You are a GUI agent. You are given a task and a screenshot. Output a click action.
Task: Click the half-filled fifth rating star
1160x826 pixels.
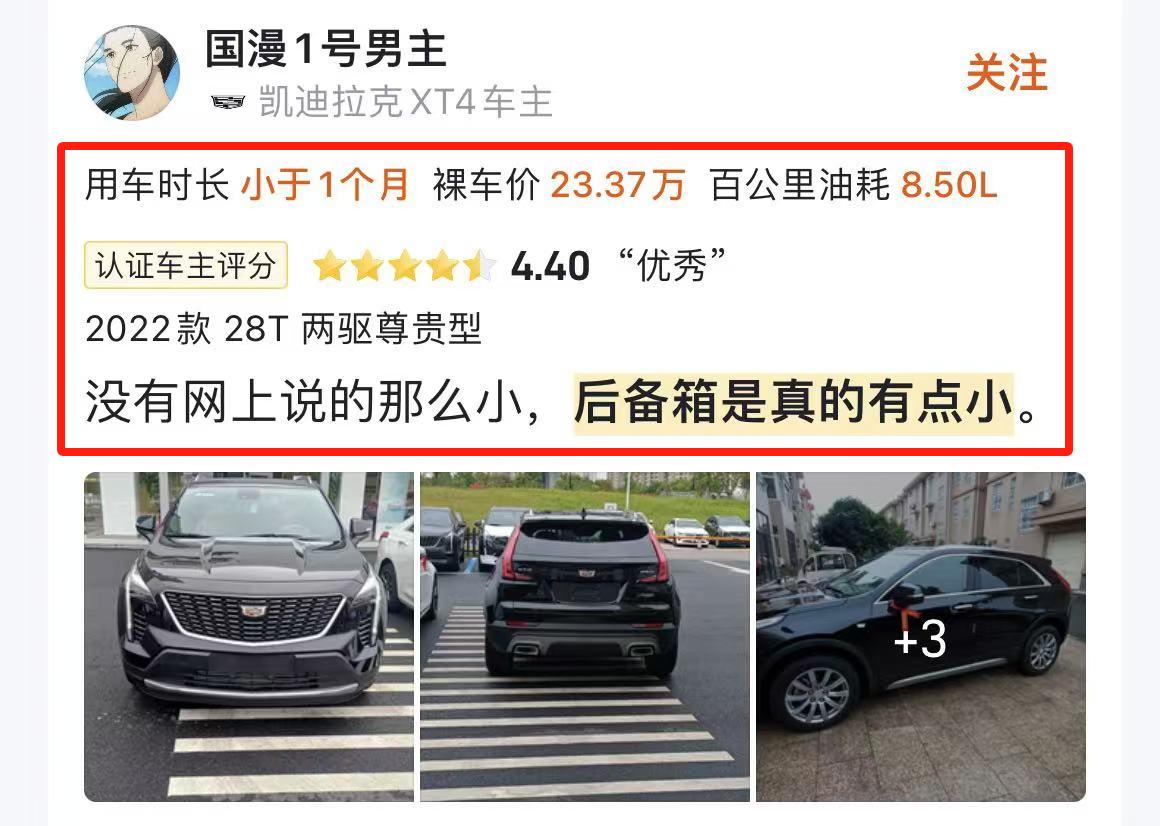[x=480, y=265]
